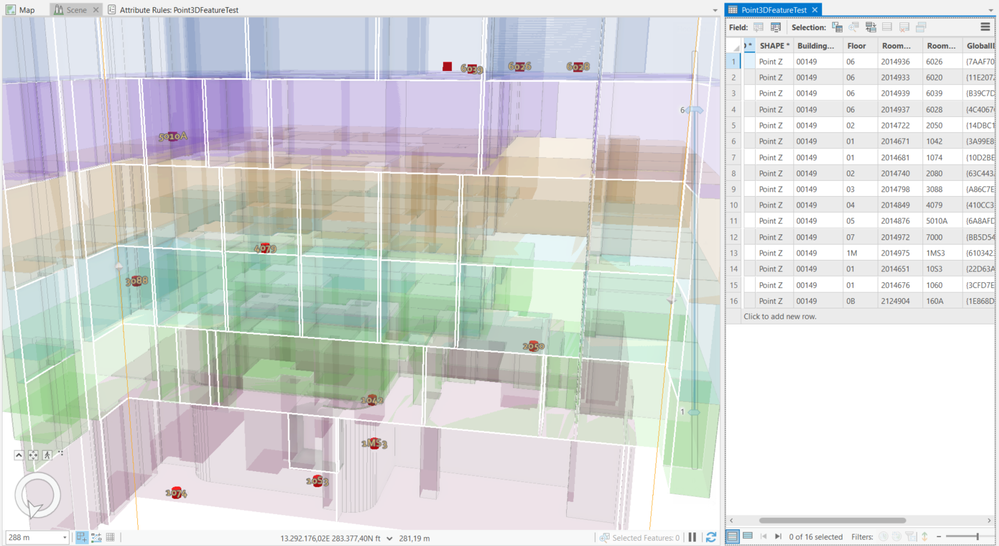999x546 pixels.
Task: Click the Building column header
Action: tap(817, 46)
